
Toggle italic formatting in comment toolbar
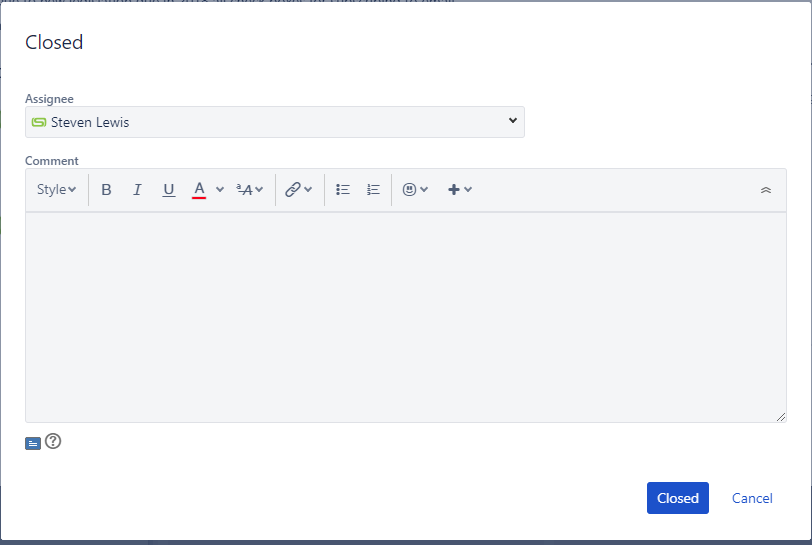coord(137,190)
